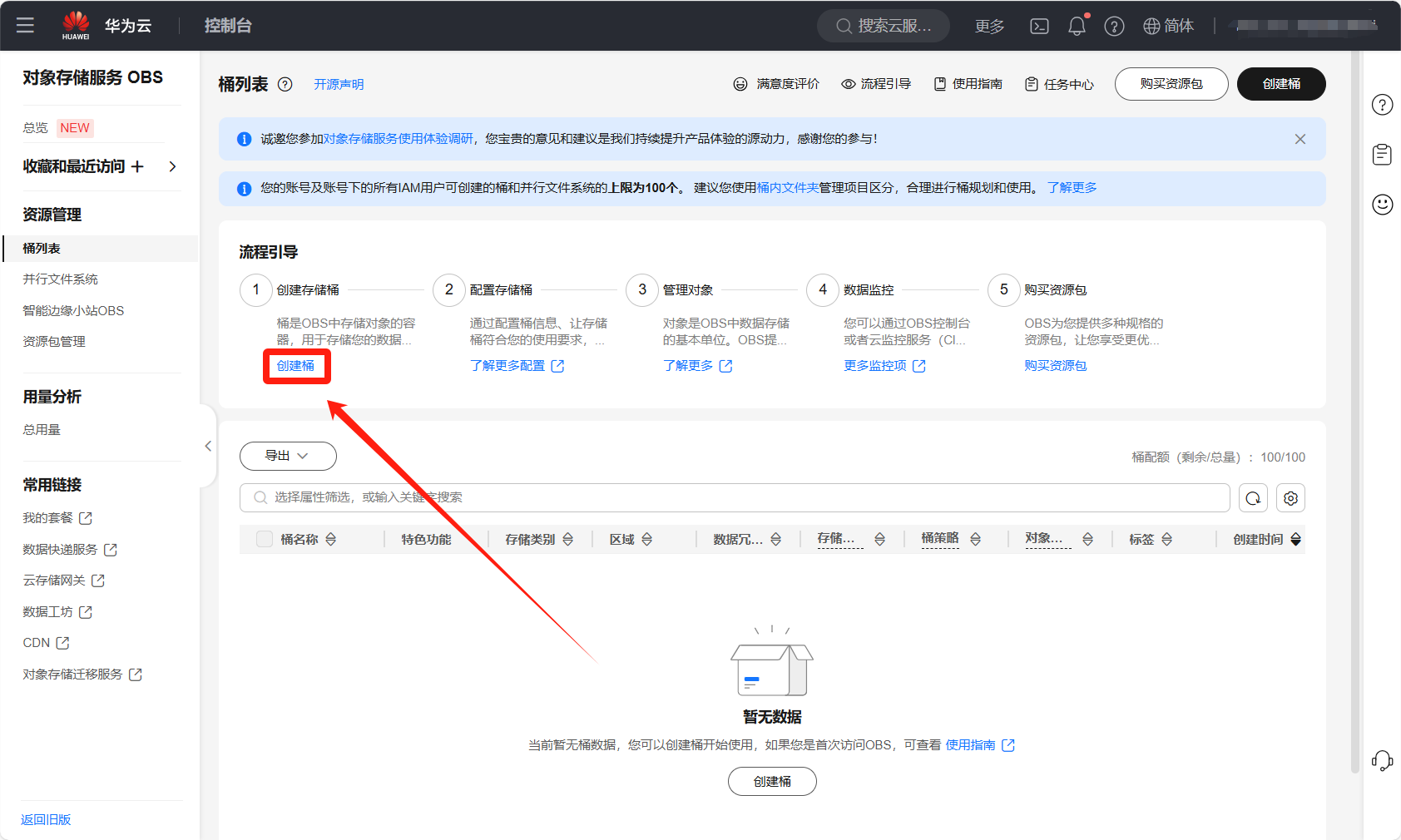Expand the 收藏和最近访问 chevron

click(172, 166)
